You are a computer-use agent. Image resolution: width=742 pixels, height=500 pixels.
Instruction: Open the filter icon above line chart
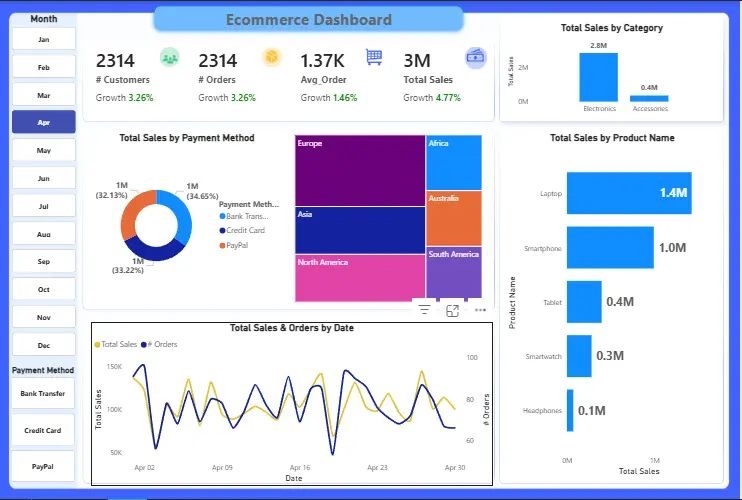424,310
